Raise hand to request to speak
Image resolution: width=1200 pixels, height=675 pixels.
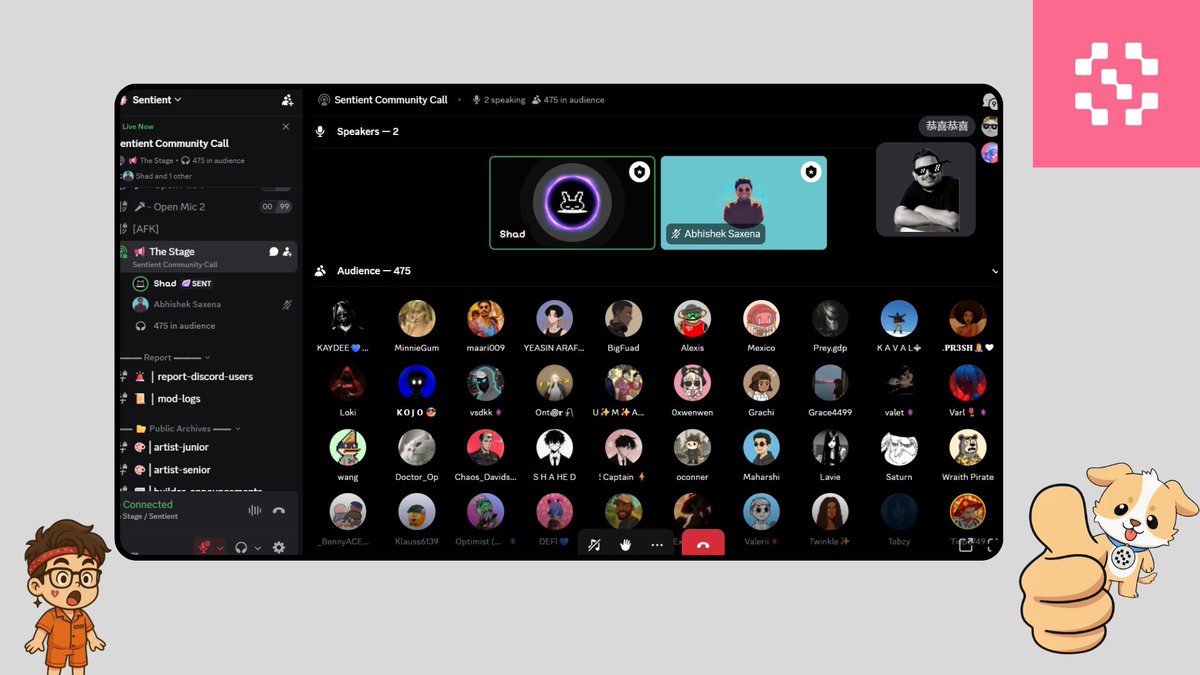click(x=625, y=545)
